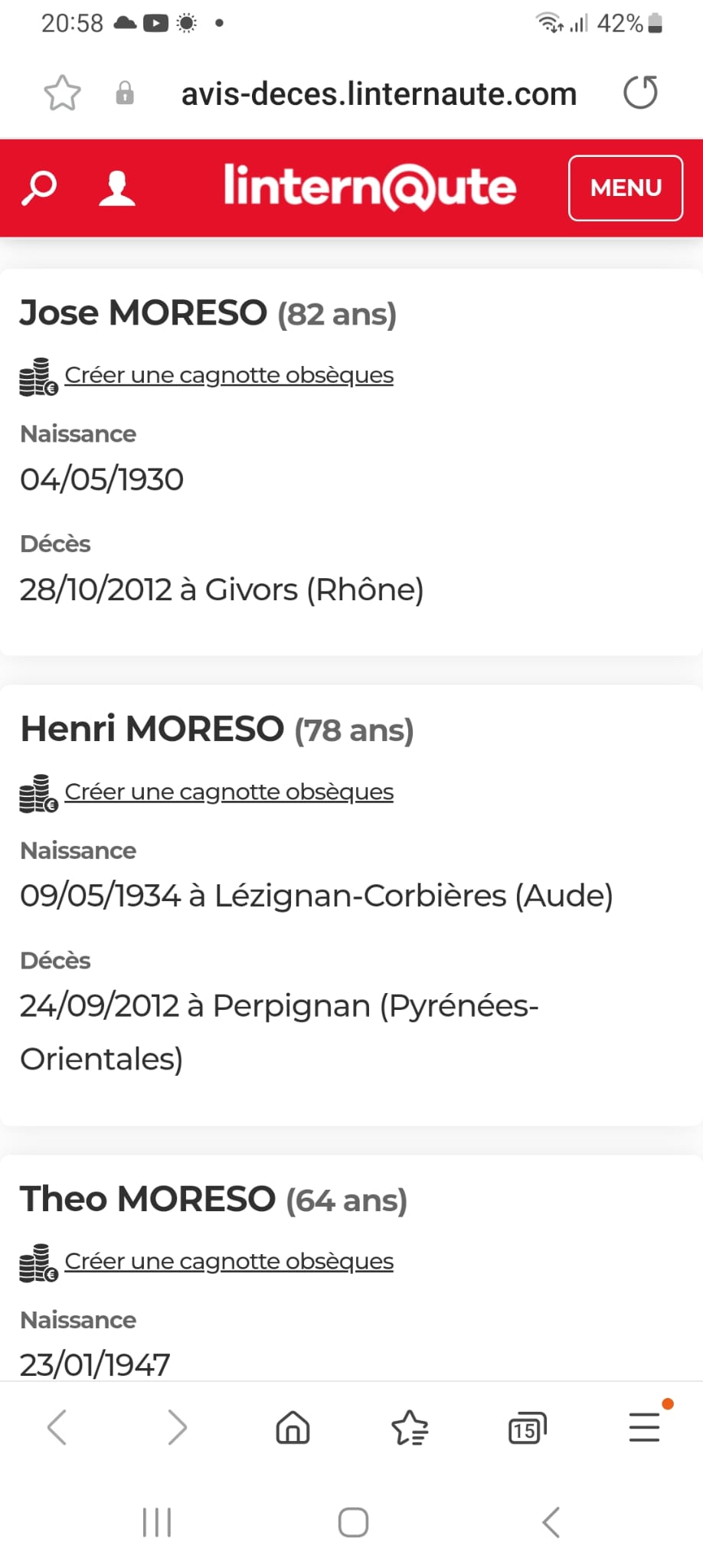Tap the lock site security icon
The image size is (703, 1568).
125,93
